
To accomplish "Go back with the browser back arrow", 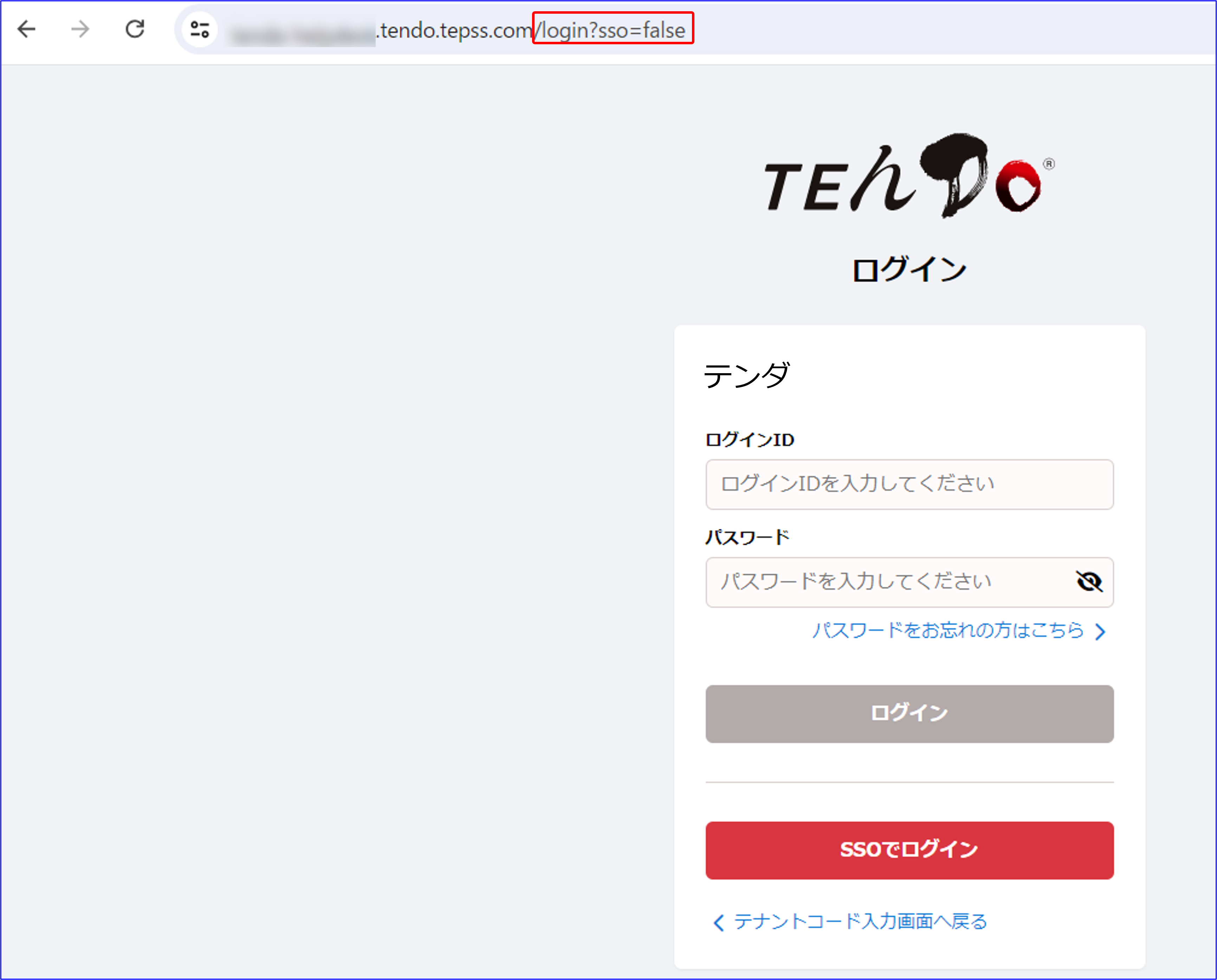I will (x=26, y=29).
